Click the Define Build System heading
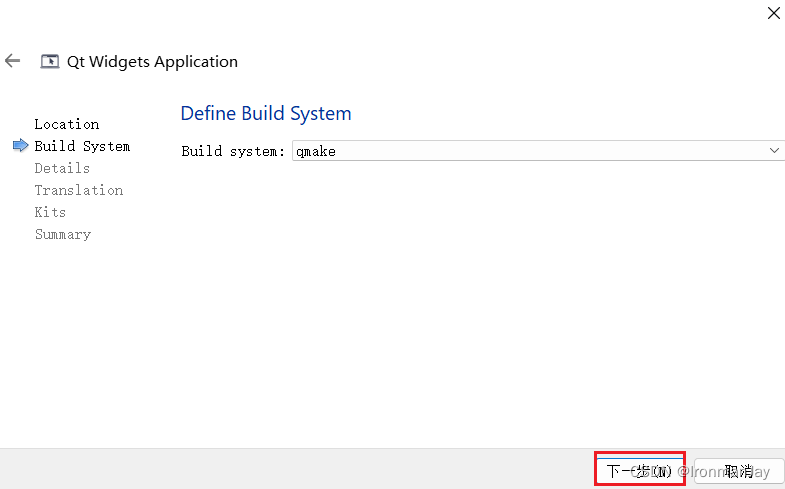Image resolution: width=785 pixels, height=489 pixels. [266, 114]
